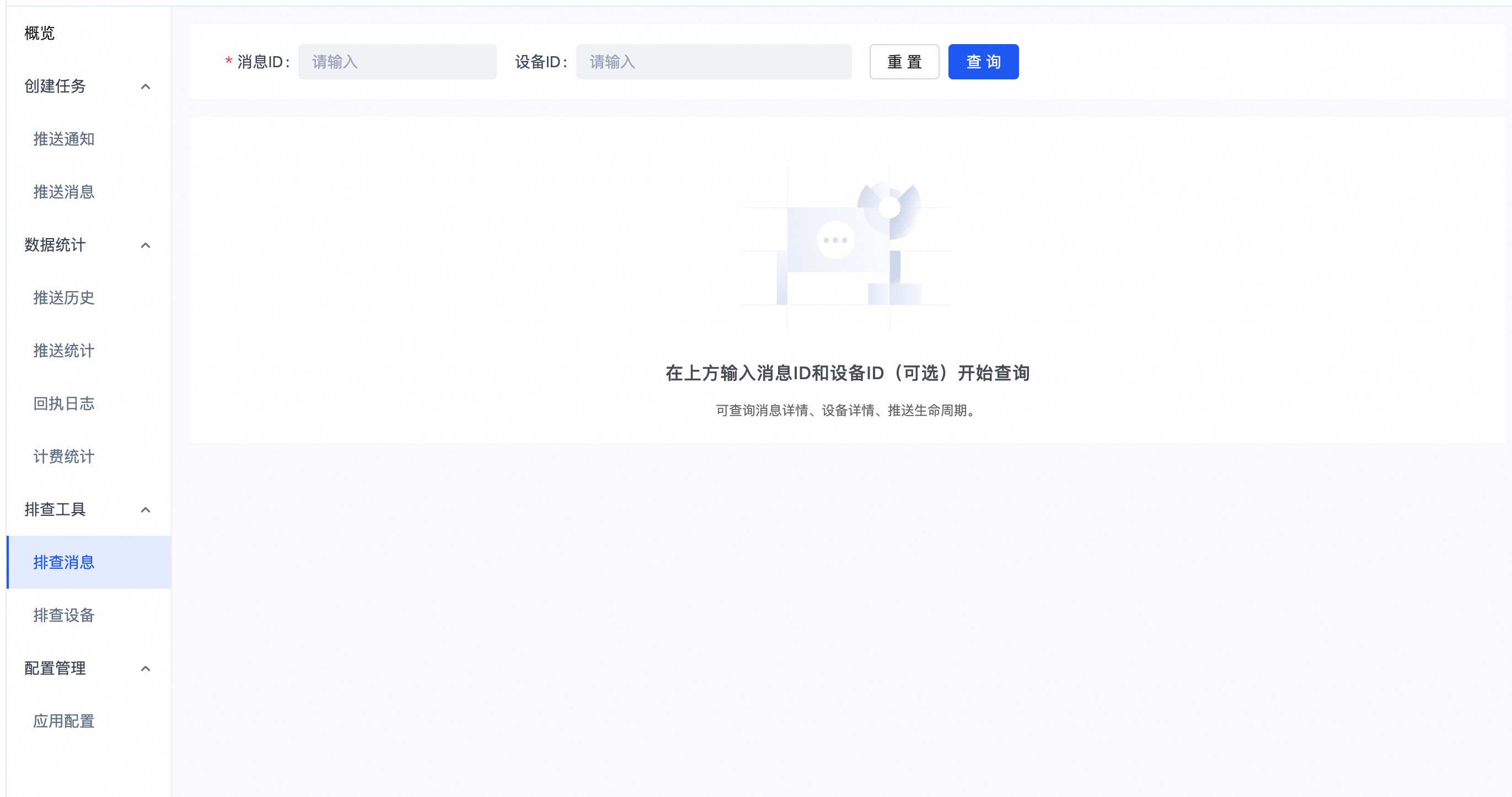Collapse the 配置管理 section
This screenshot has height=797, width=1512.
click(88, 668)
